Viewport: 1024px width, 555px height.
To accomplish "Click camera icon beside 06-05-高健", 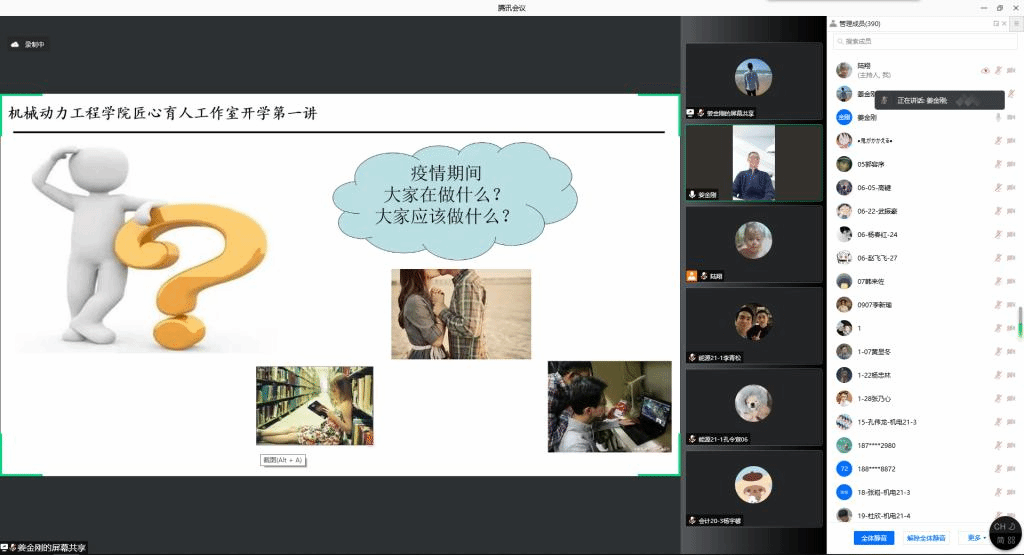I will [x=1010, y=187].
